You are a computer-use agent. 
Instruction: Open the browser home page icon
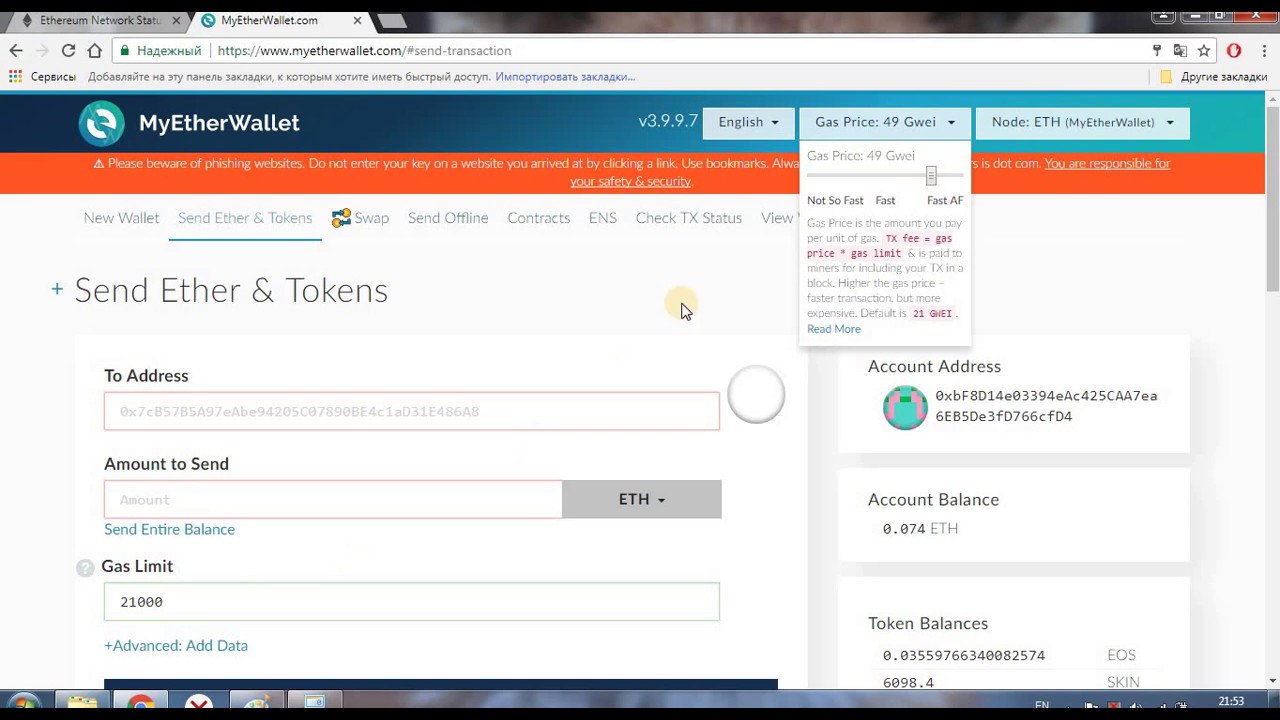tap(94, 50)
